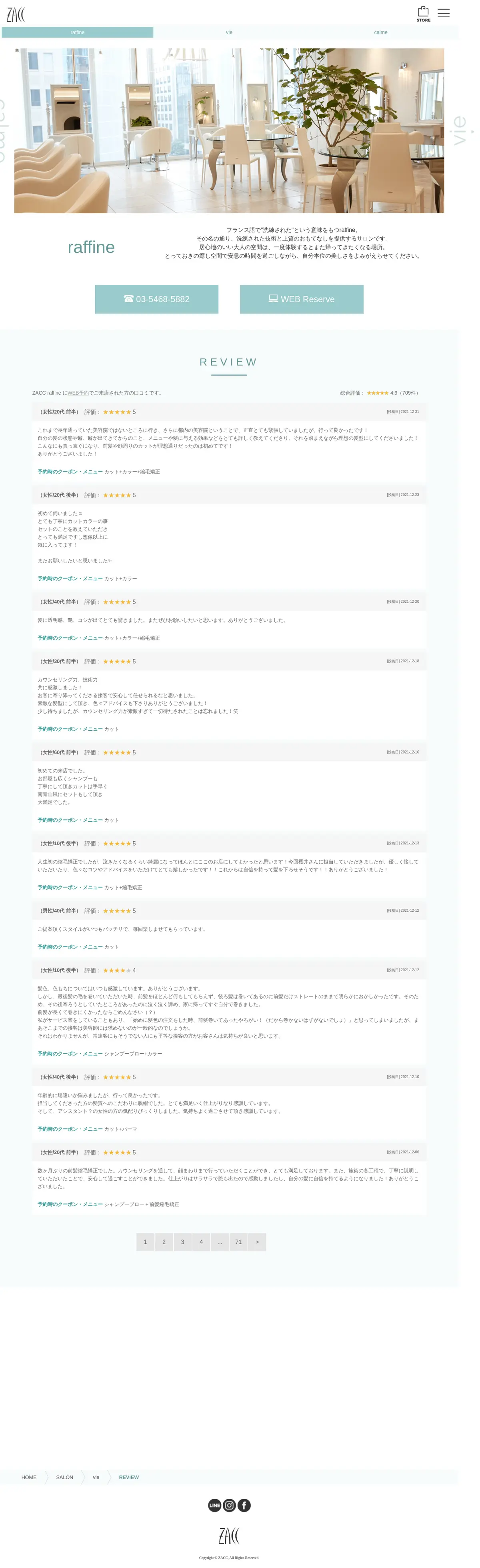This screenshot has height=1568, width=480.
Task: Click the 女性/60代 前半 reviewer label
Action: [59, 752]
